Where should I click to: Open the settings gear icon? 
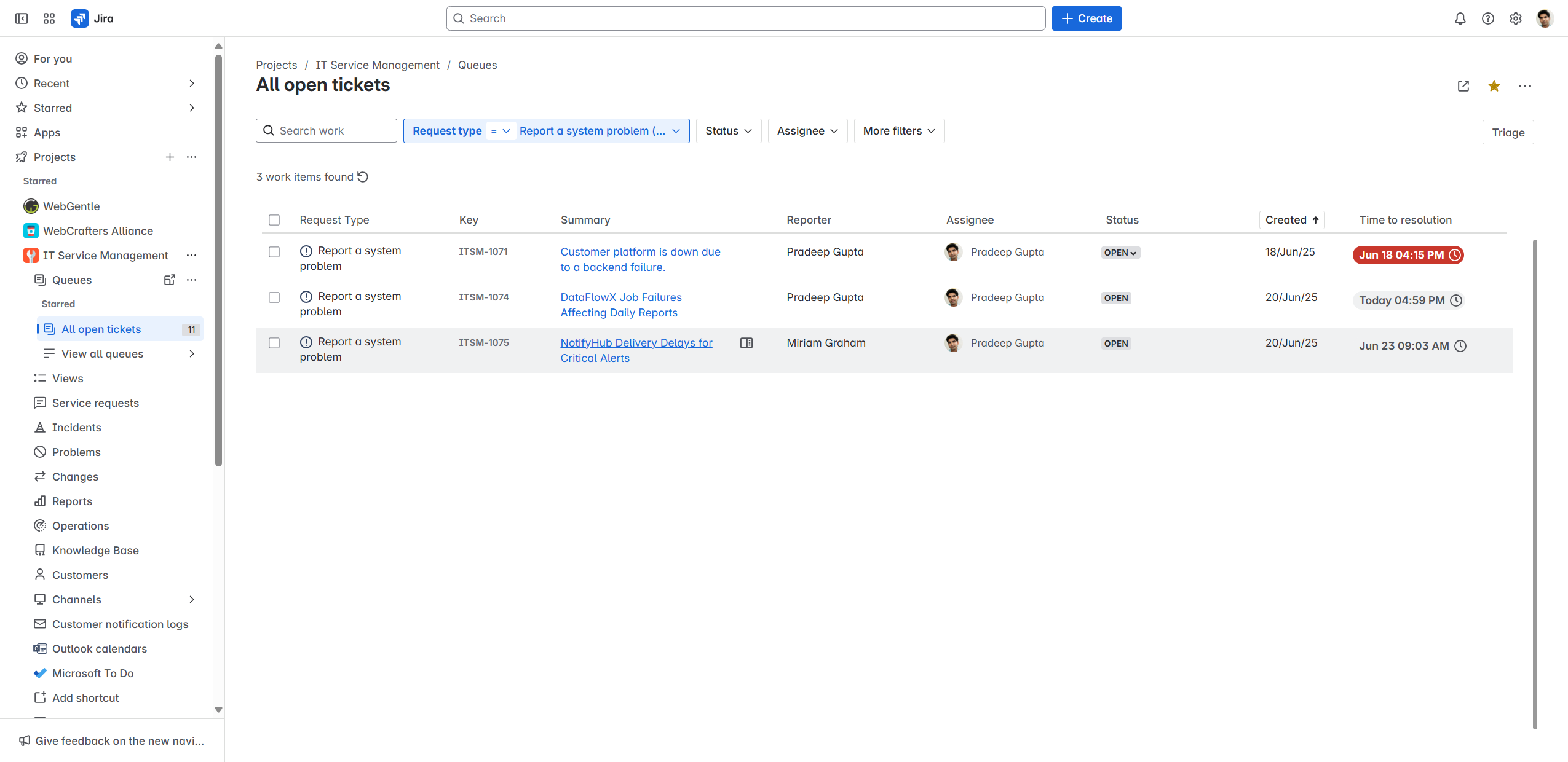[x=1515, y=18]
